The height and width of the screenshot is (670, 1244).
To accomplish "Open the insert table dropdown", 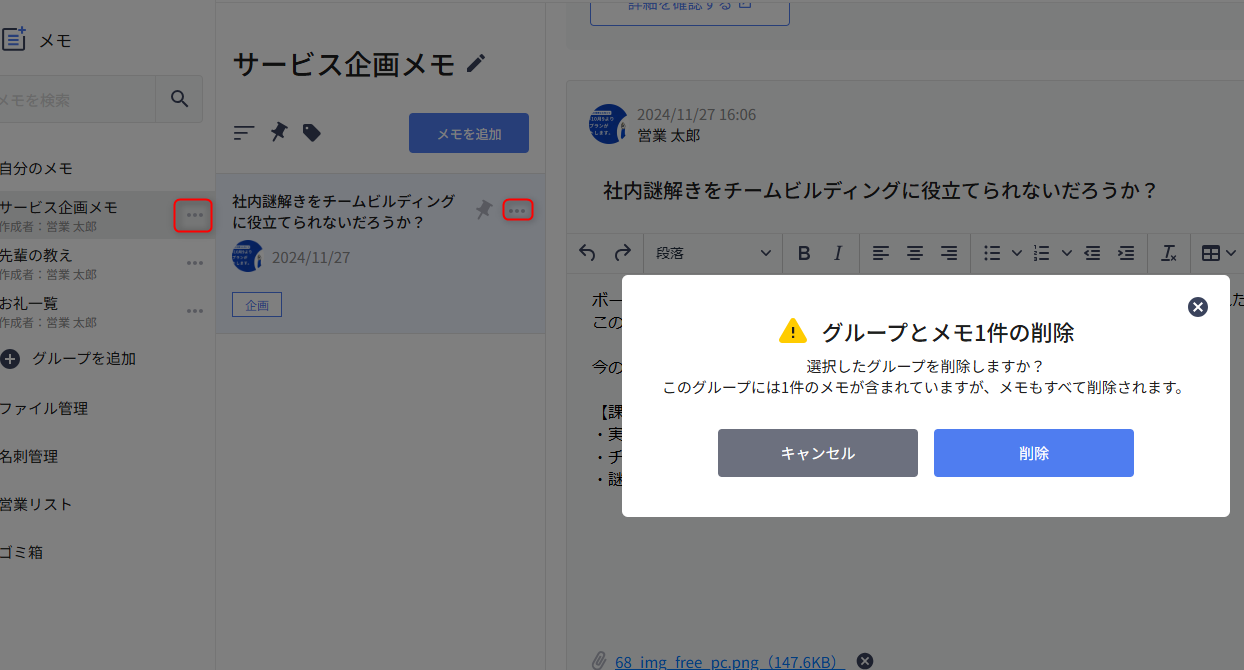I will pyautogui.click(x=1218, y=253).
